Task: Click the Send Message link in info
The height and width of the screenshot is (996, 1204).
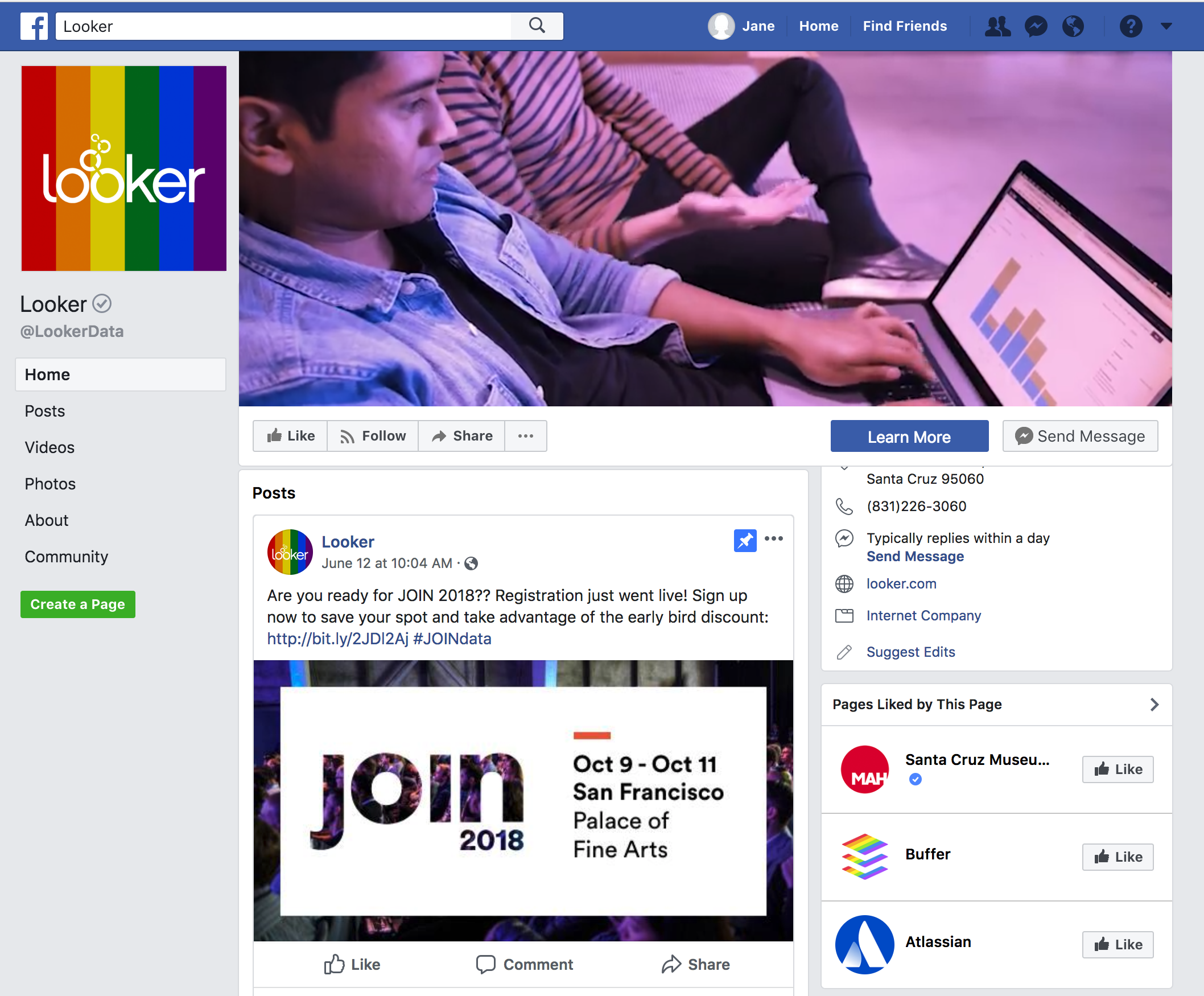Action: [915, 556]
